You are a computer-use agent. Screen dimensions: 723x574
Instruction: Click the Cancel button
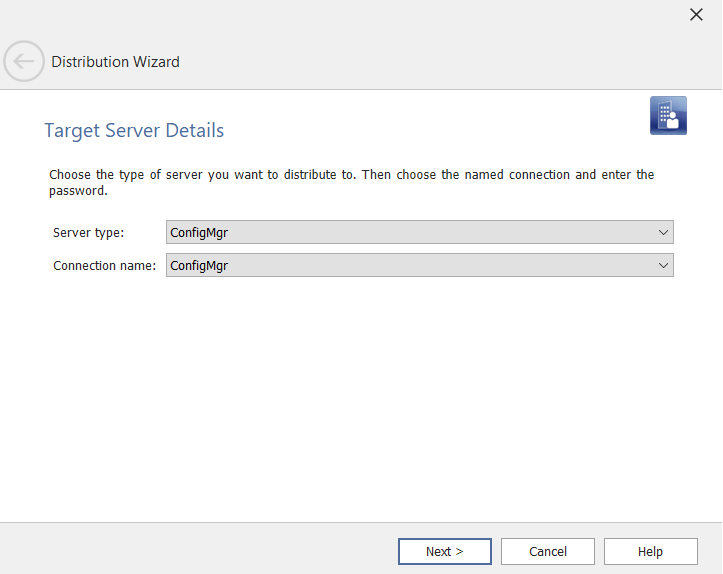pyautogui.click(x=547, y=551)
